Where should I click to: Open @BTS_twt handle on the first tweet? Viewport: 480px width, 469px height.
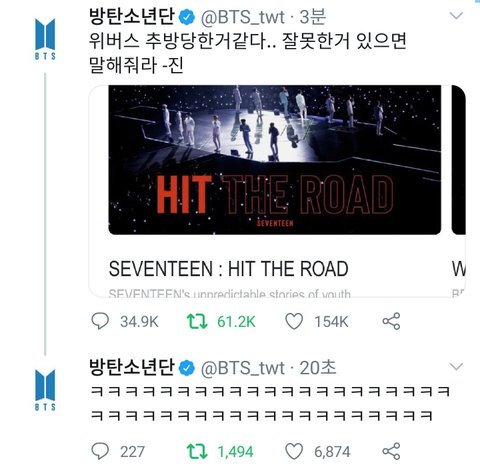(x=243, y=17)
